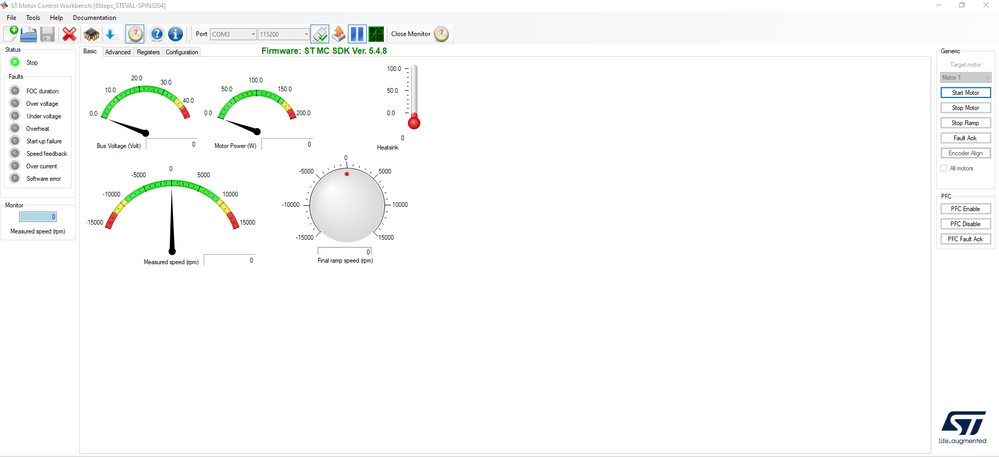999x457 pixels.
Task: Click the Close Monitor label
Action: point(411,34)
